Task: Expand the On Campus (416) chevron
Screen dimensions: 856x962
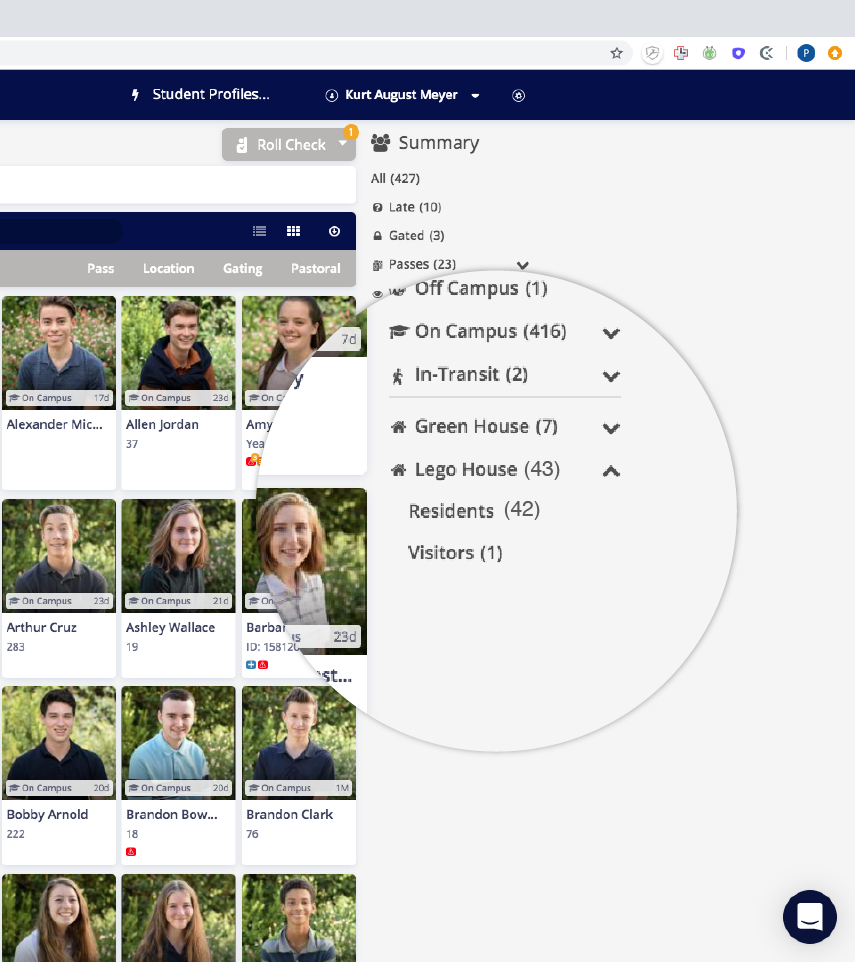Action: tap(611, 333)
